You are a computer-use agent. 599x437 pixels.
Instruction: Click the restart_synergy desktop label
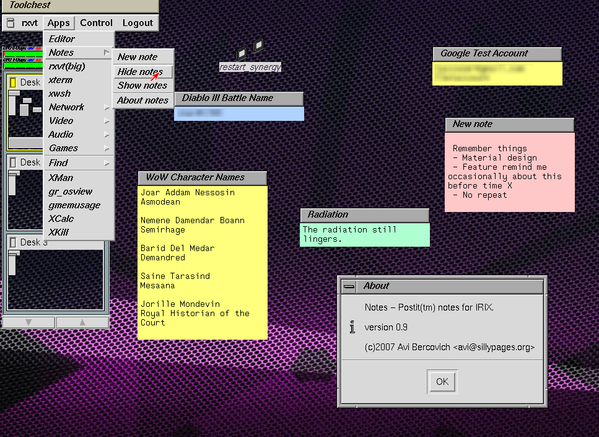pyautogui.click(x=250, y=67)
